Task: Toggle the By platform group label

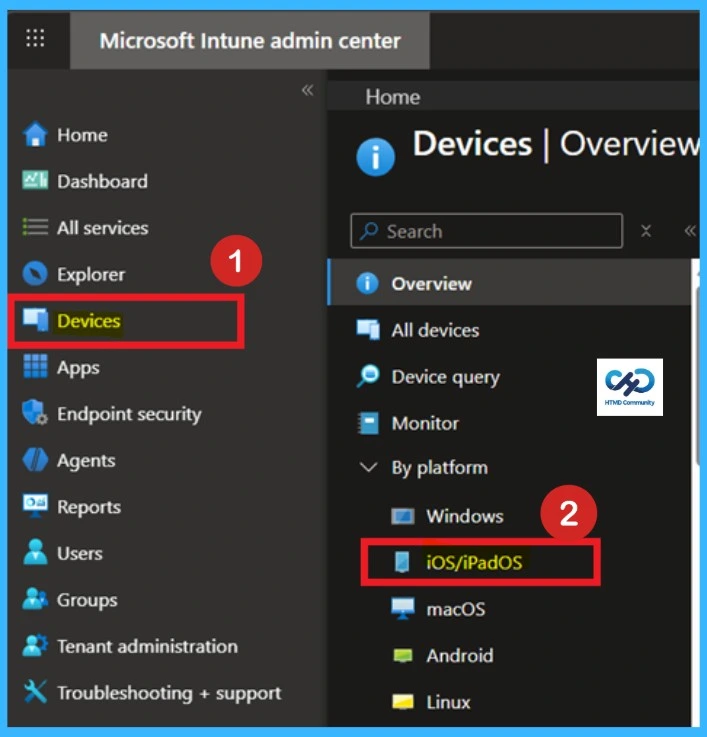Action: point(440,468)
